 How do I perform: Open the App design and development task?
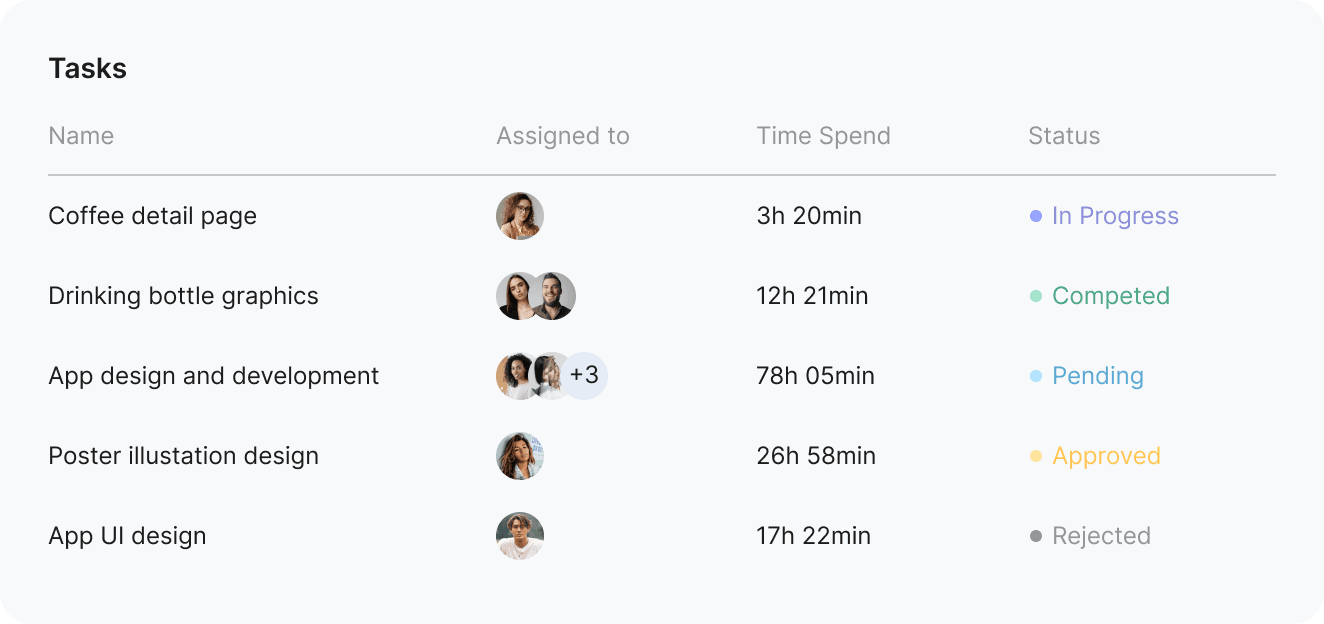coord(214,376)
